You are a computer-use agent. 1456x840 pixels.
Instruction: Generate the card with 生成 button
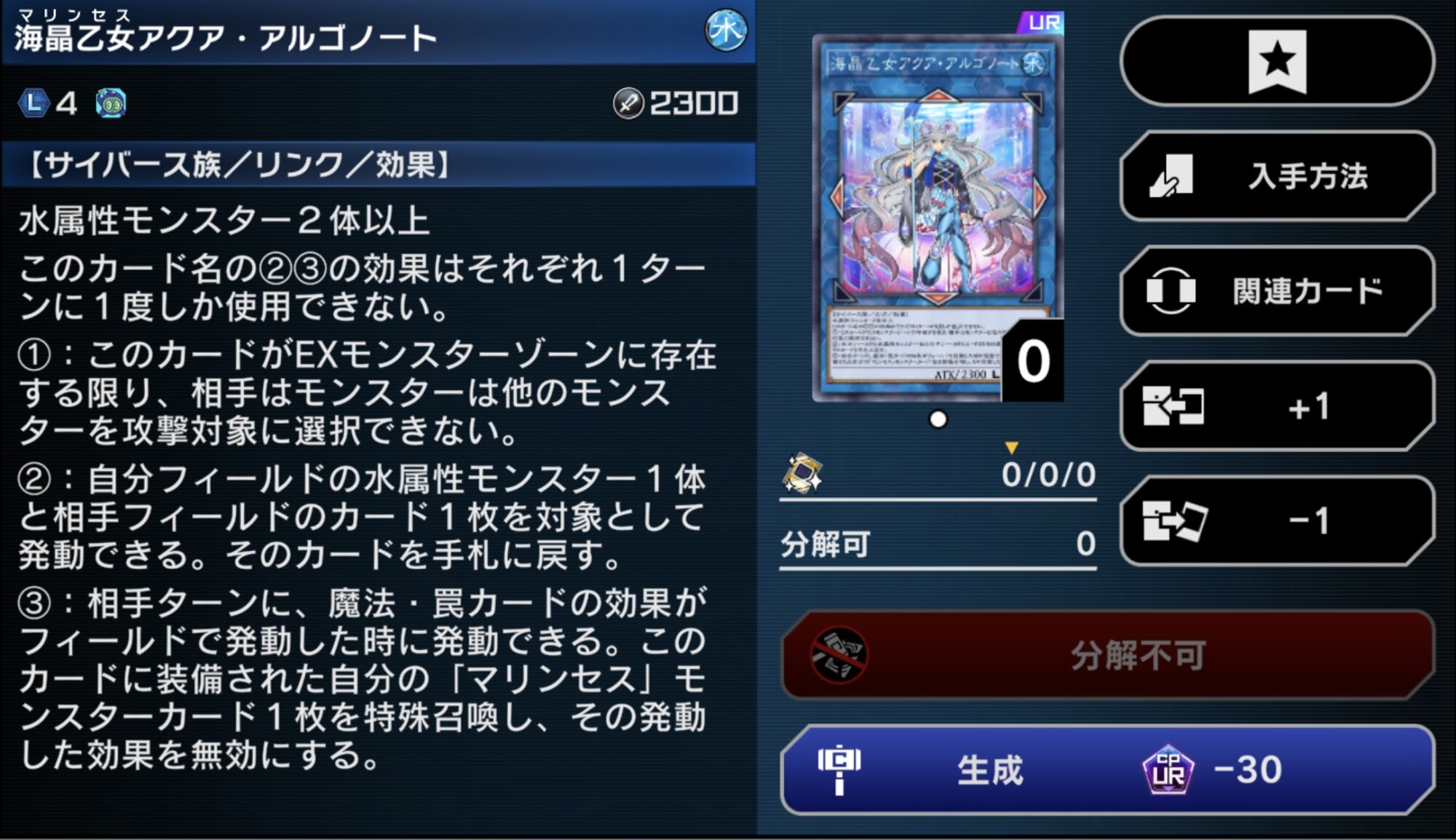click(x=1107, y=769)
